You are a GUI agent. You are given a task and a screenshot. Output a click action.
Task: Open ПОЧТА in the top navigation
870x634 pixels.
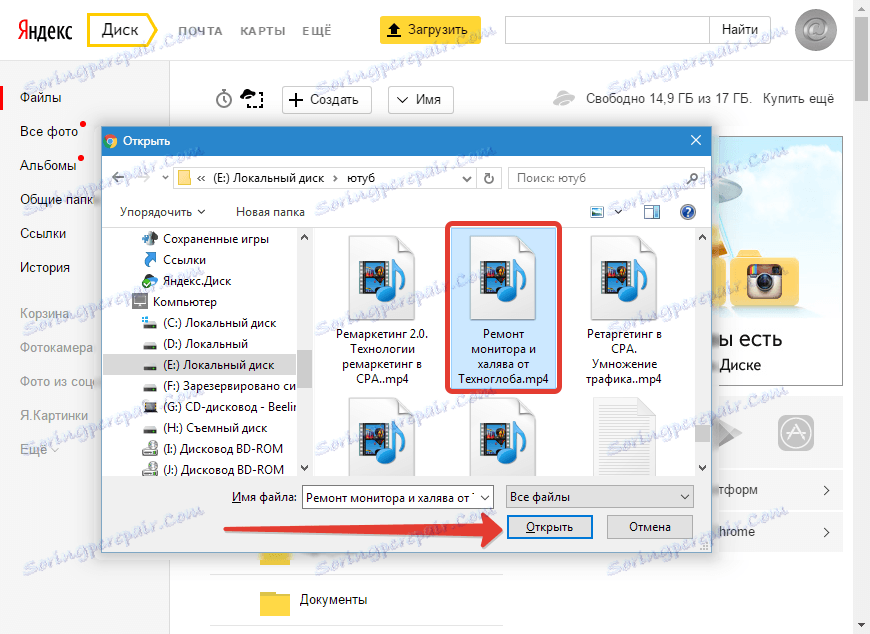[x=200, y=31]
